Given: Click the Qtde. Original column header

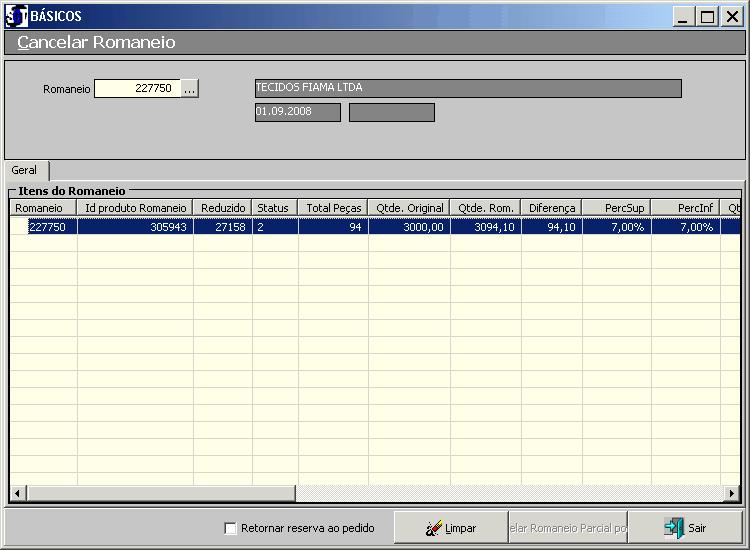Looking at the screenshot, I should [408, 208].
